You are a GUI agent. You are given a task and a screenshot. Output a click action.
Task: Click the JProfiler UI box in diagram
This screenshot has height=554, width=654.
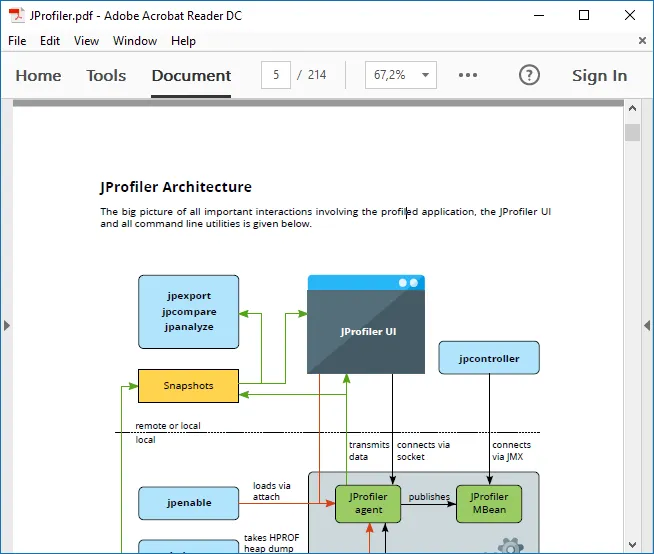pyautogui.click(x=366, y=324)
